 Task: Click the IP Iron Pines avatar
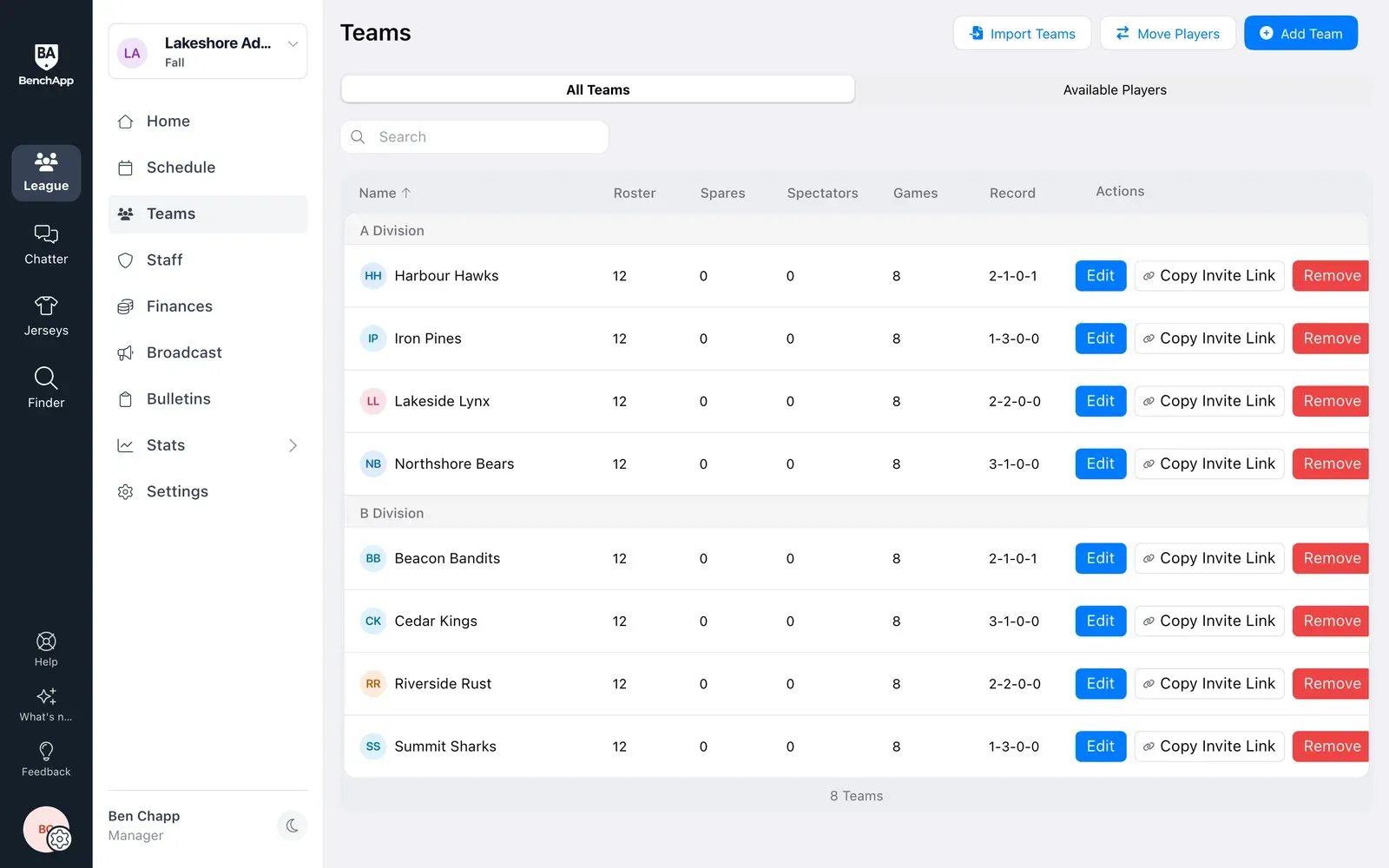(x=373, y=339)
